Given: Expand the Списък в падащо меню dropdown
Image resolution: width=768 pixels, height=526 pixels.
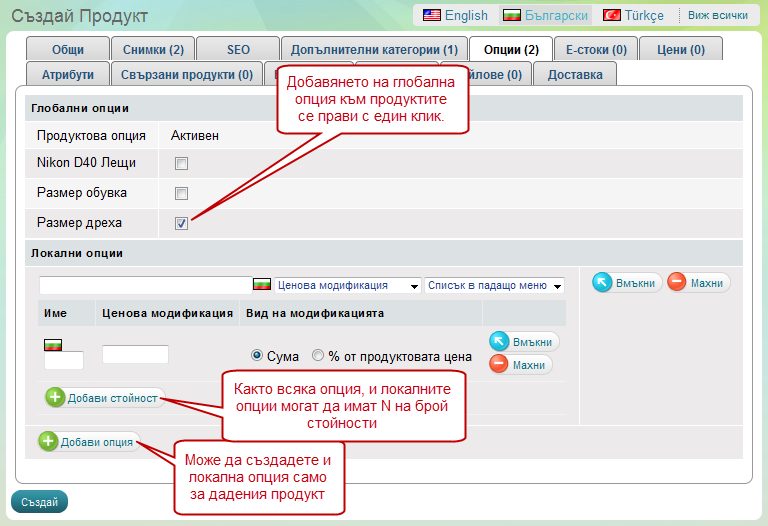Looking at the screenshot, I should pyautogui.click(x=494, y=285).
